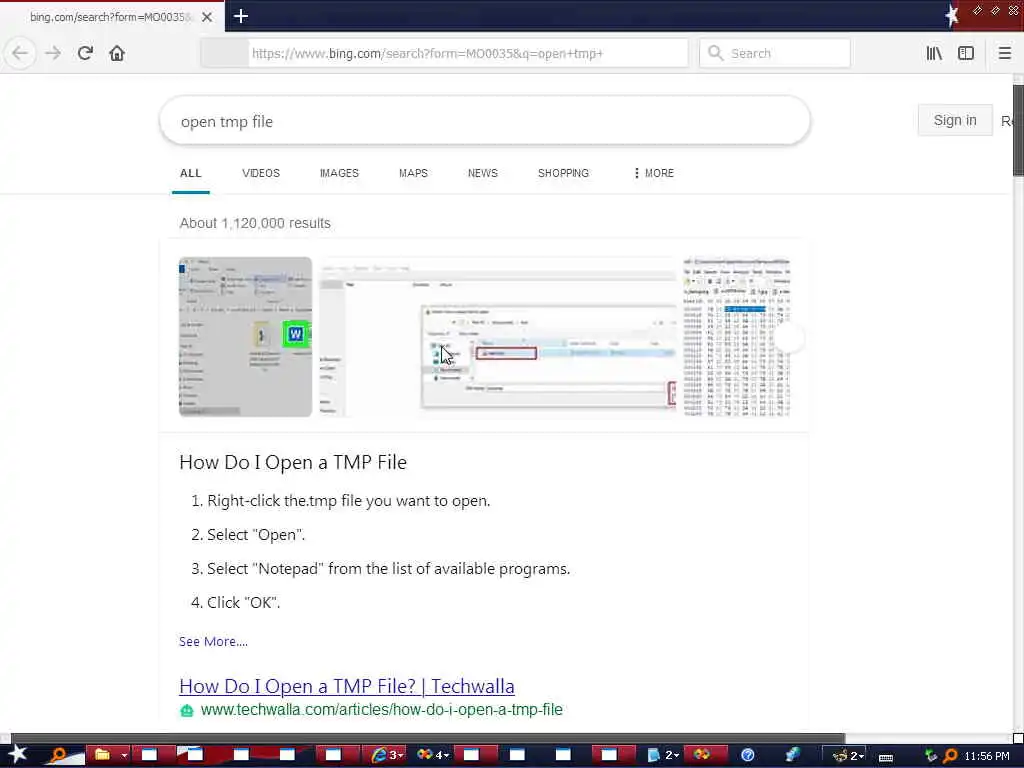Click the 'How Do I Open a TMP File' heading
The height and width of the screenshot is (768, 1024).
[x=293, y=462]
